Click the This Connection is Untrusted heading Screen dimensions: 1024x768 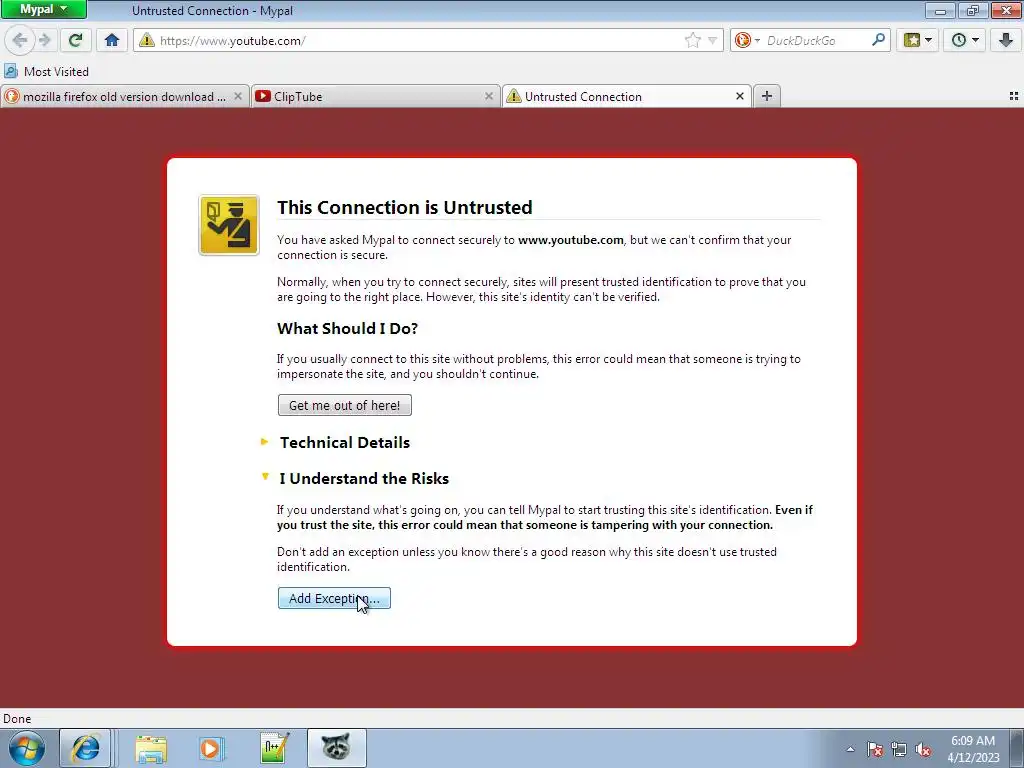405,207
